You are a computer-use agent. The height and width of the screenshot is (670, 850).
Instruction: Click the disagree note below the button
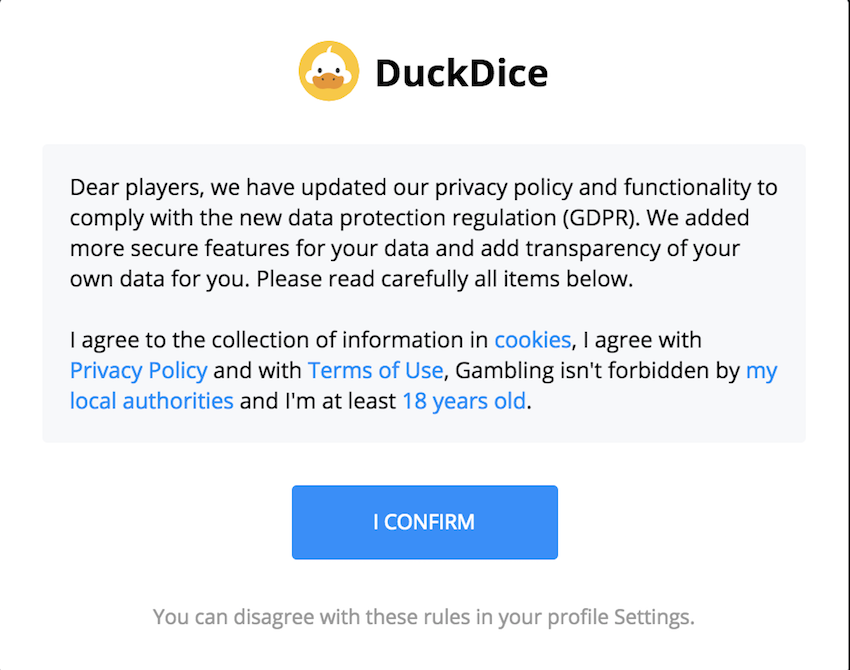[x=424, y=617]
